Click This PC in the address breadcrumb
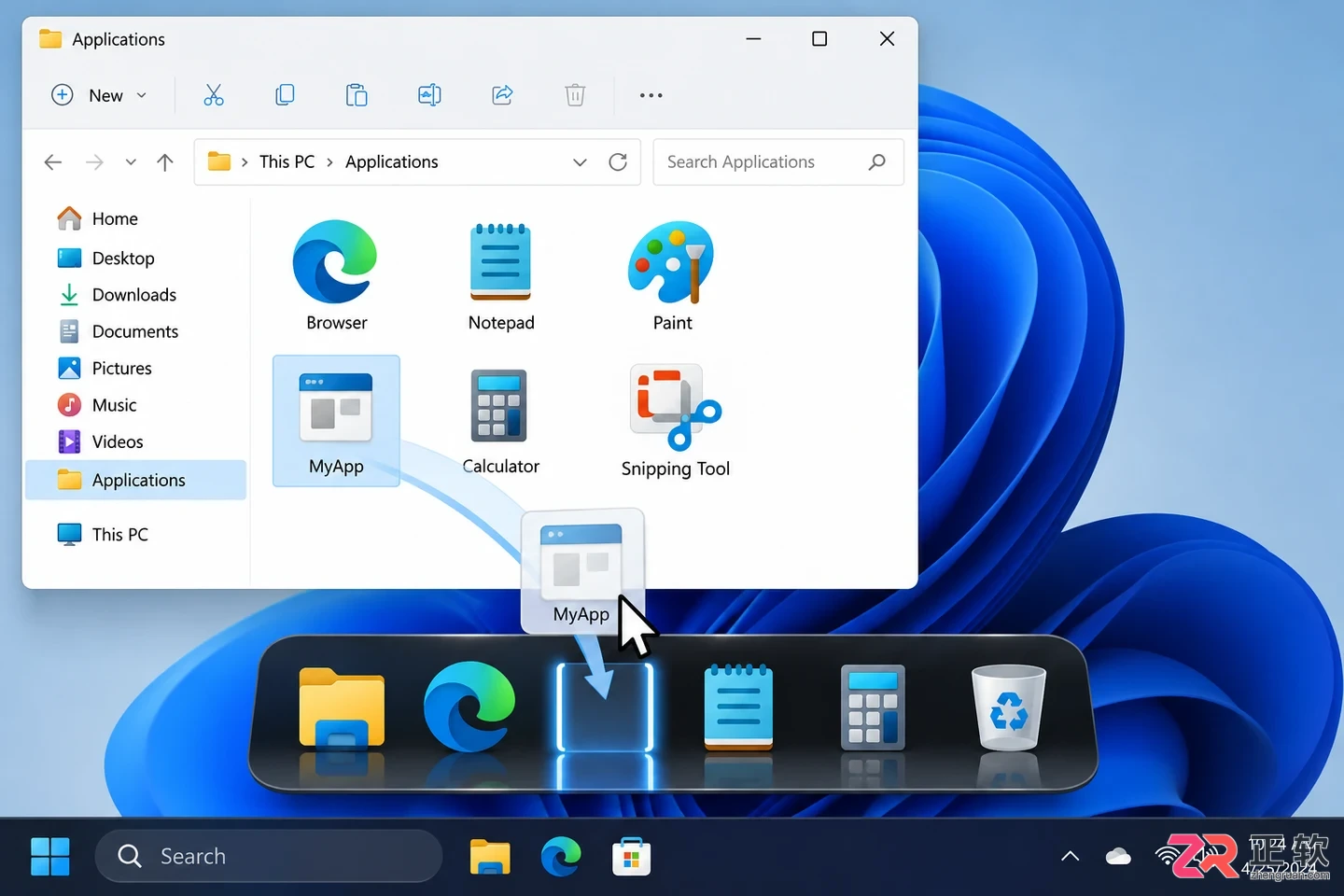The width and height of the screenshot is (1344, 896). (287, 161)
